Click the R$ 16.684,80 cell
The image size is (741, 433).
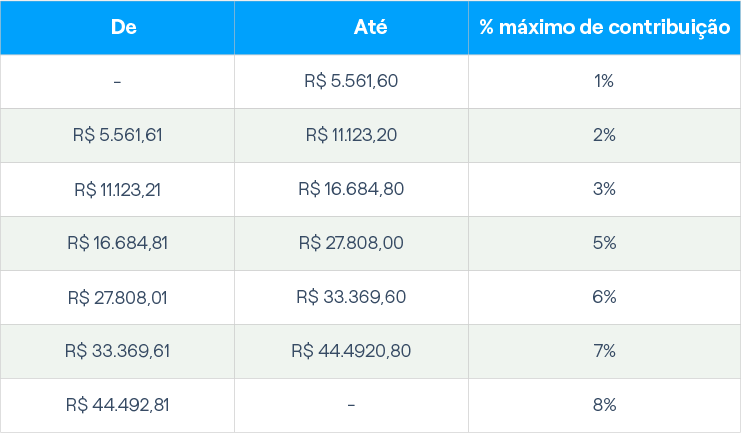351,189
